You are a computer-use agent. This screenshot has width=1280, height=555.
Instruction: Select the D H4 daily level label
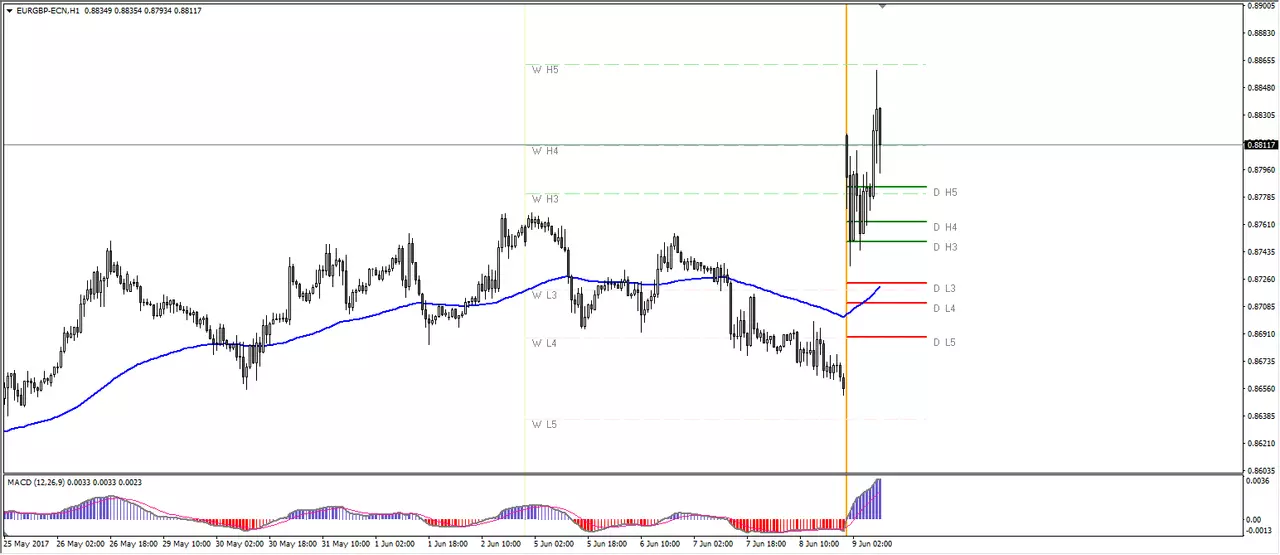click(945, 228)
